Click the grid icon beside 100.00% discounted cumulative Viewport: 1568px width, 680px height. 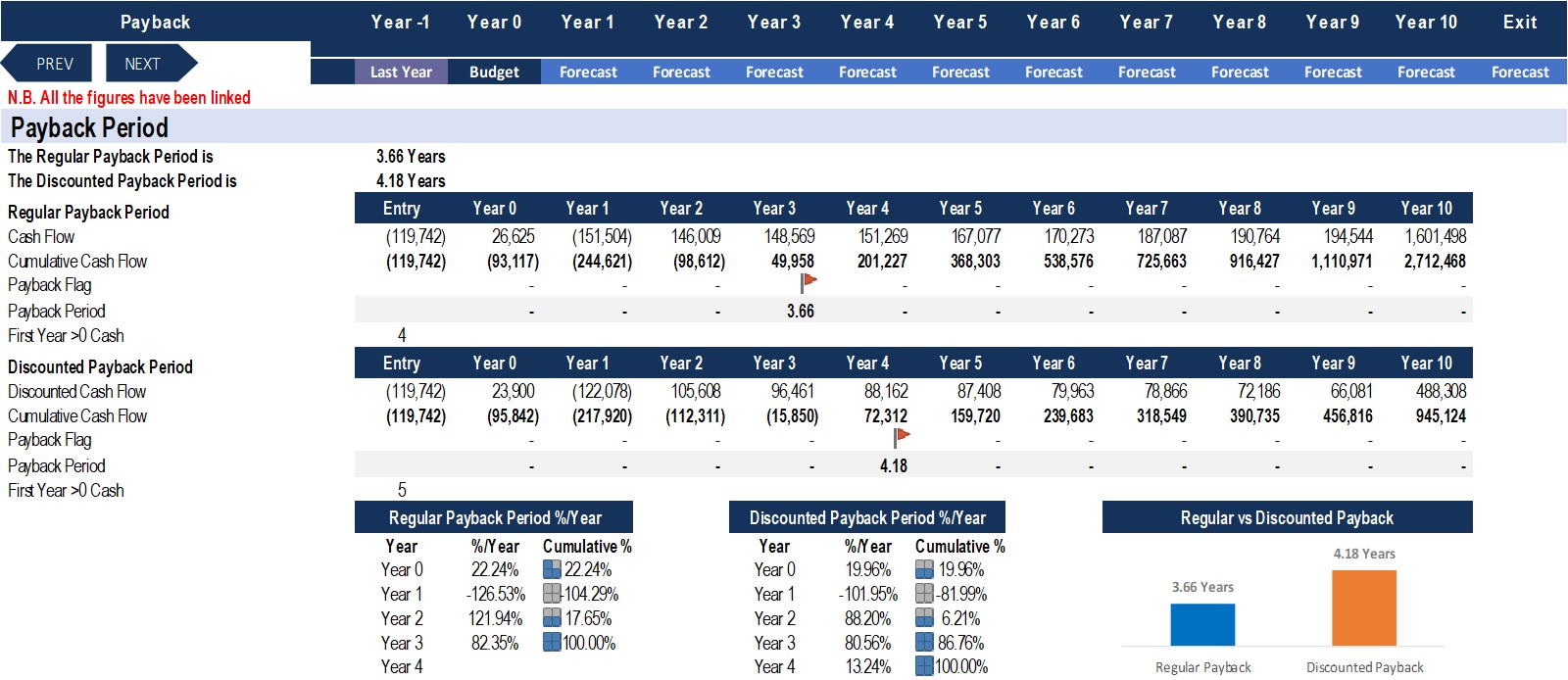924,666
